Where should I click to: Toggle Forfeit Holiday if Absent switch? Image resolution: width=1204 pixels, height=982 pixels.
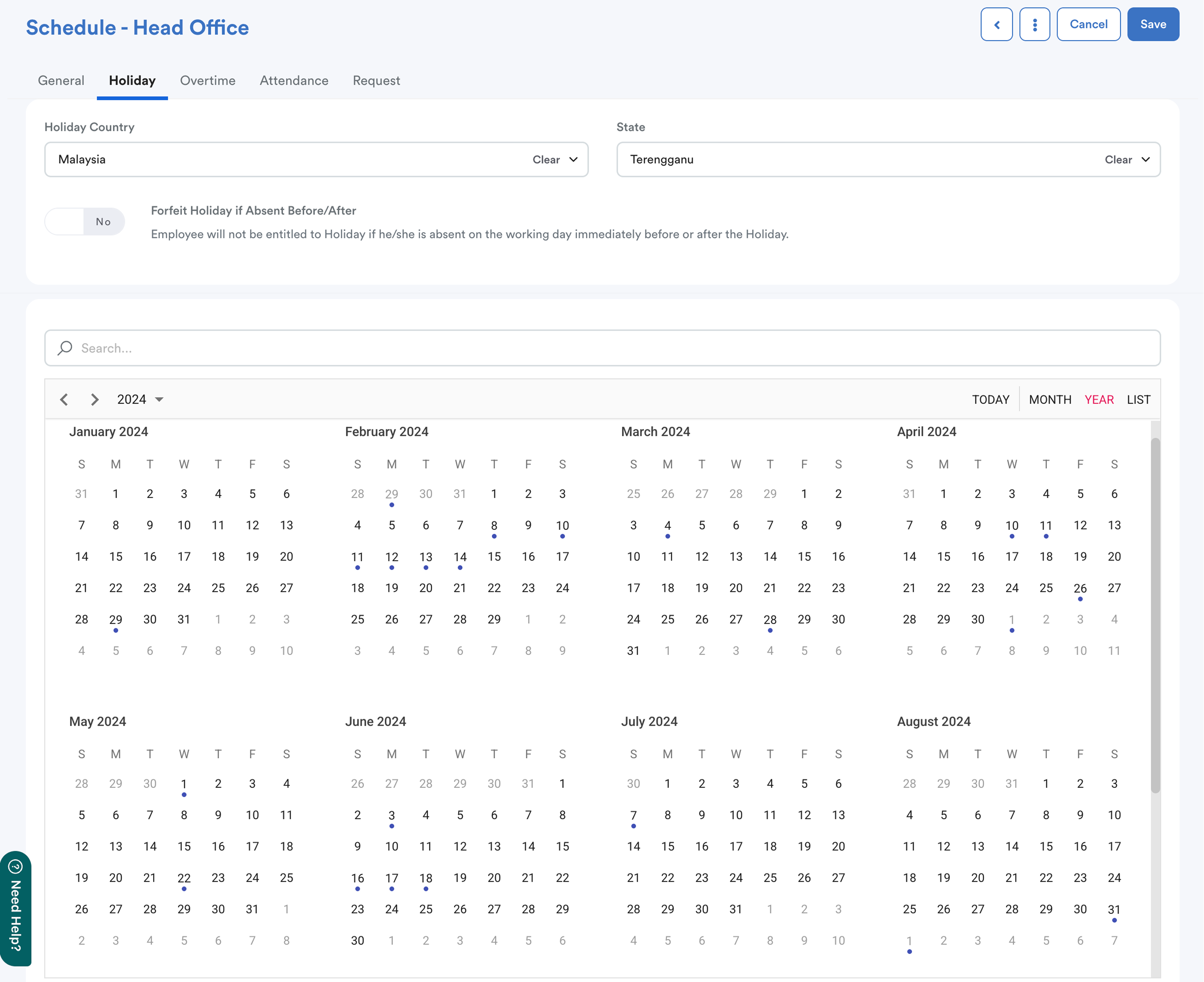click(x=85, y=222)
